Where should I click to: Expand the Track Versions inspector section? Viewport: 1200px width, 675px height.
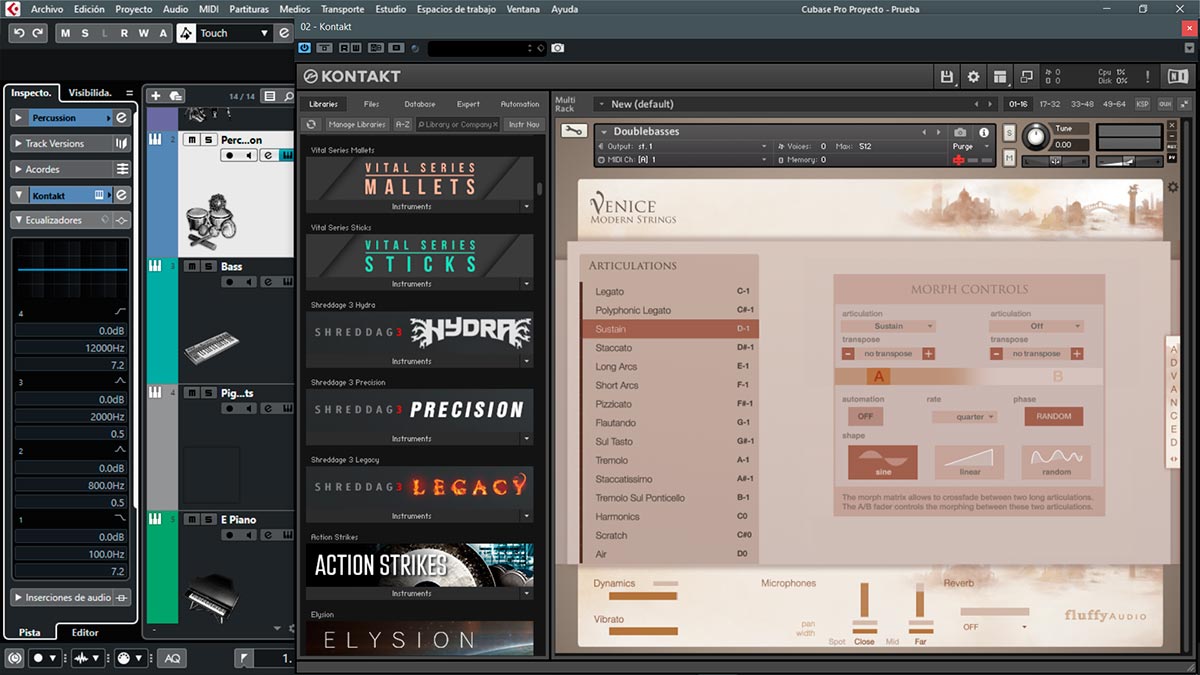click(18, 144)
